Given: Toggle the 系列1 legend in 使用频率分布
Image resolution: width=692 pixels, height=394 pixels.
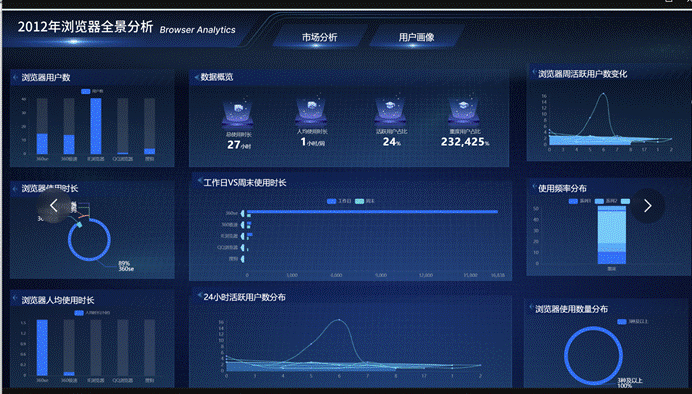Looking at the screenshot, I should pos(580,201).
